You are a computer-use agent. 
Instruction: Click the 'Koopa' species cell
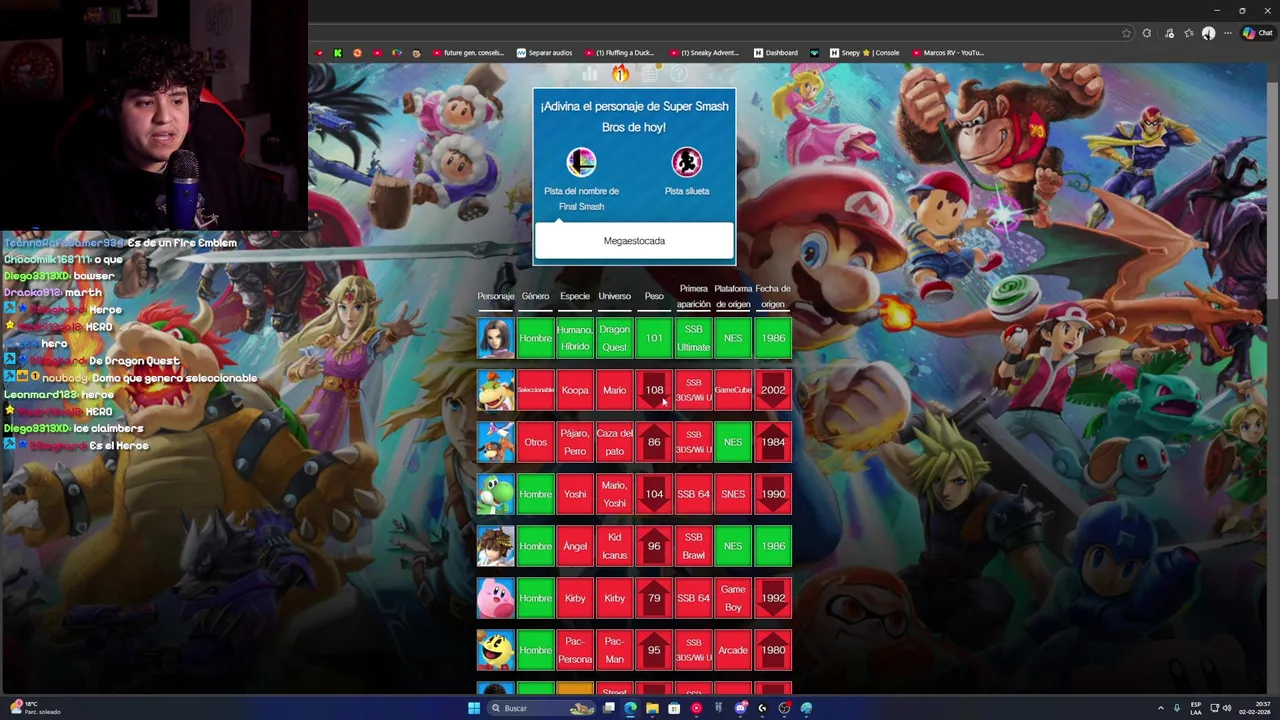click(575, 390)
